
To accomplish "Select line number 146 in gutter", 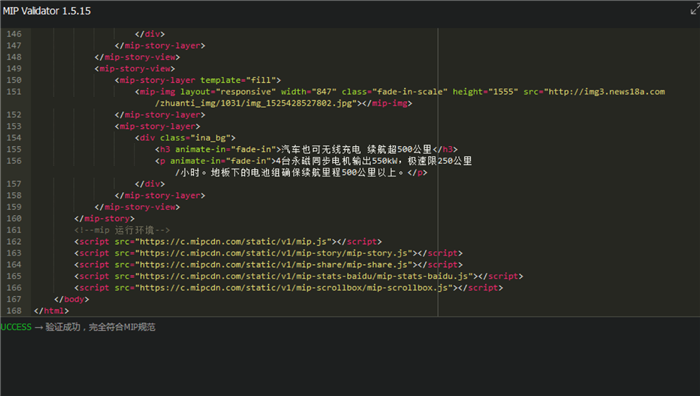I will coord(14,34).
